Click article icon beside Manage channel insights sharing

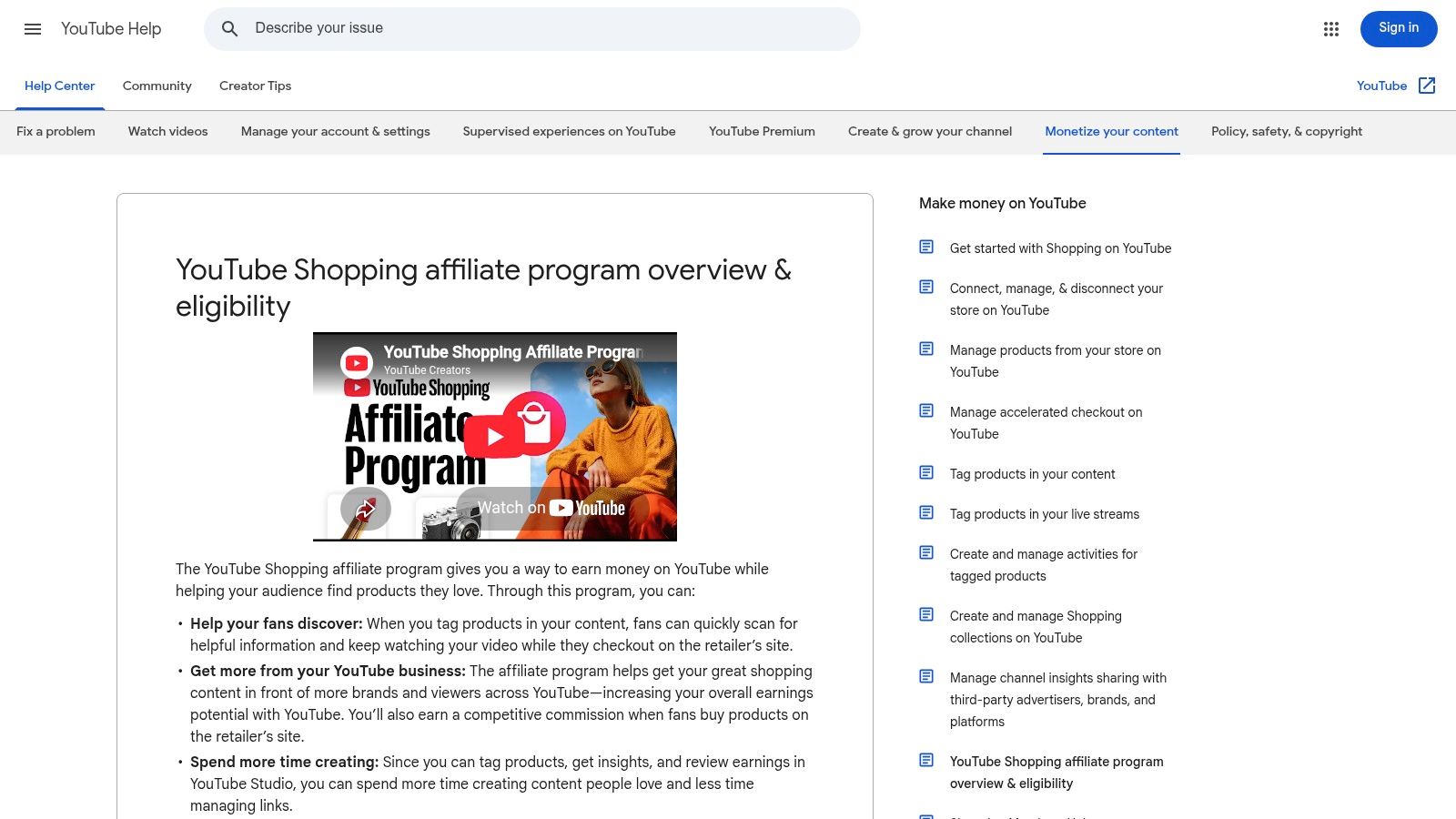coord(926,676)
